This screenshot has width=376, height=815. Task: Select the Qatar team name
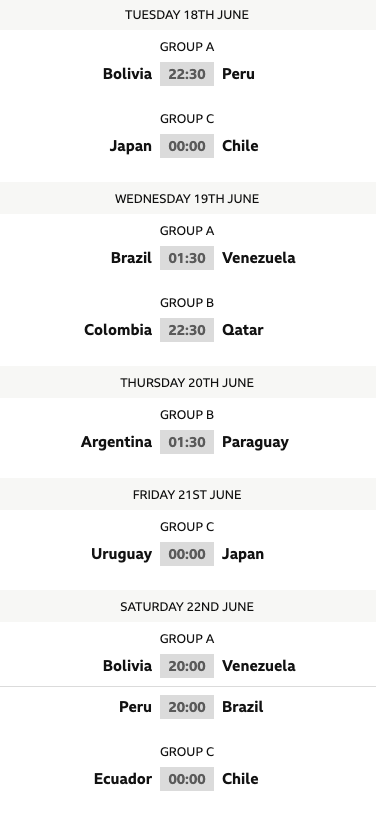pos(243,330)
